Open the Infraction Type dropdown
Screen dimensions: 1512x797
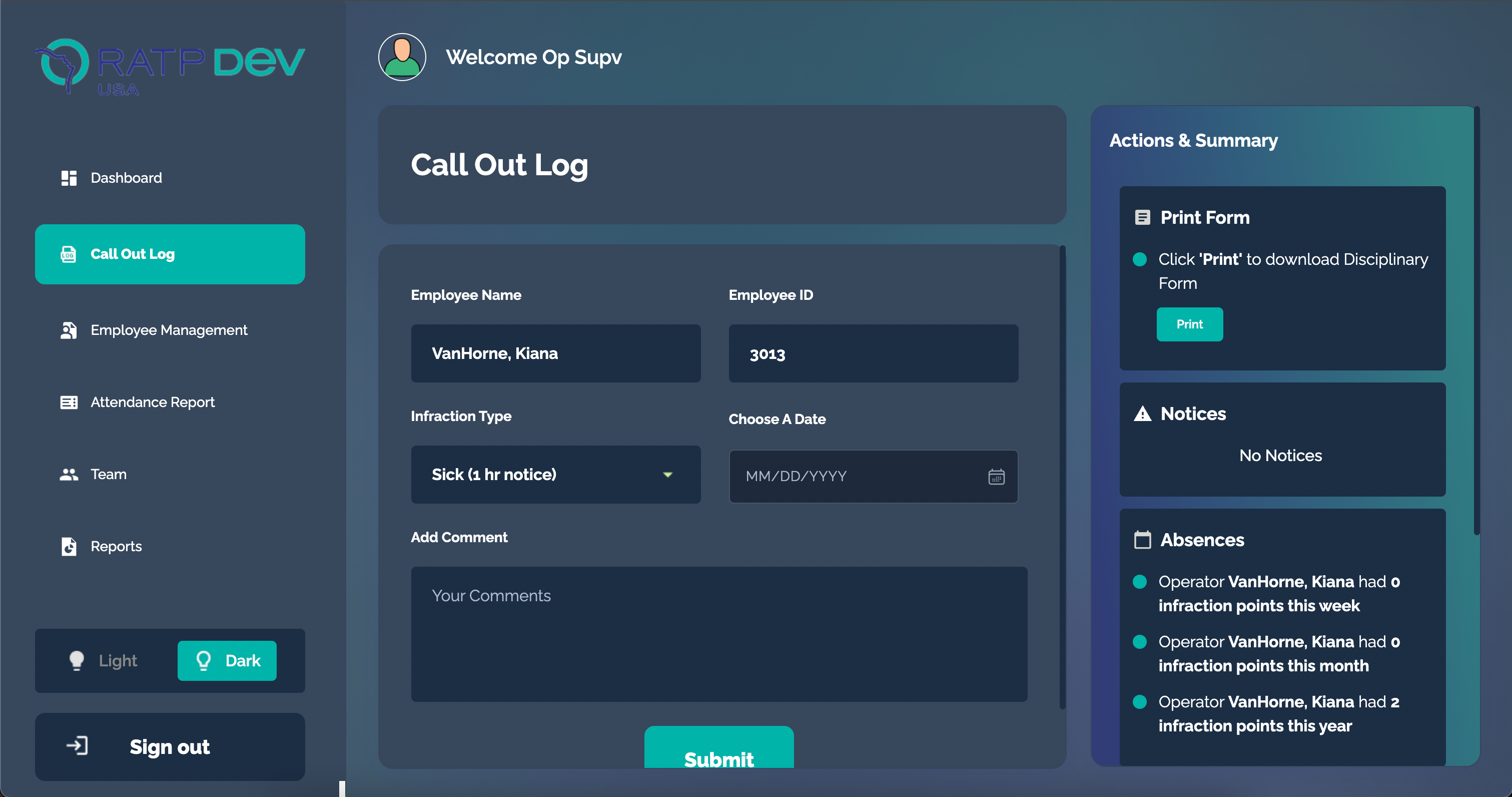click(556, 475)
